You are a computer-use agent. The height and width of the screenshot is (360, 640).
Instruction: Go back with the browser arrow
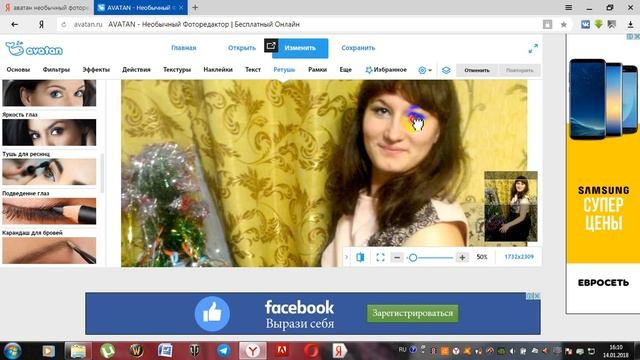[x=15, y=24]
